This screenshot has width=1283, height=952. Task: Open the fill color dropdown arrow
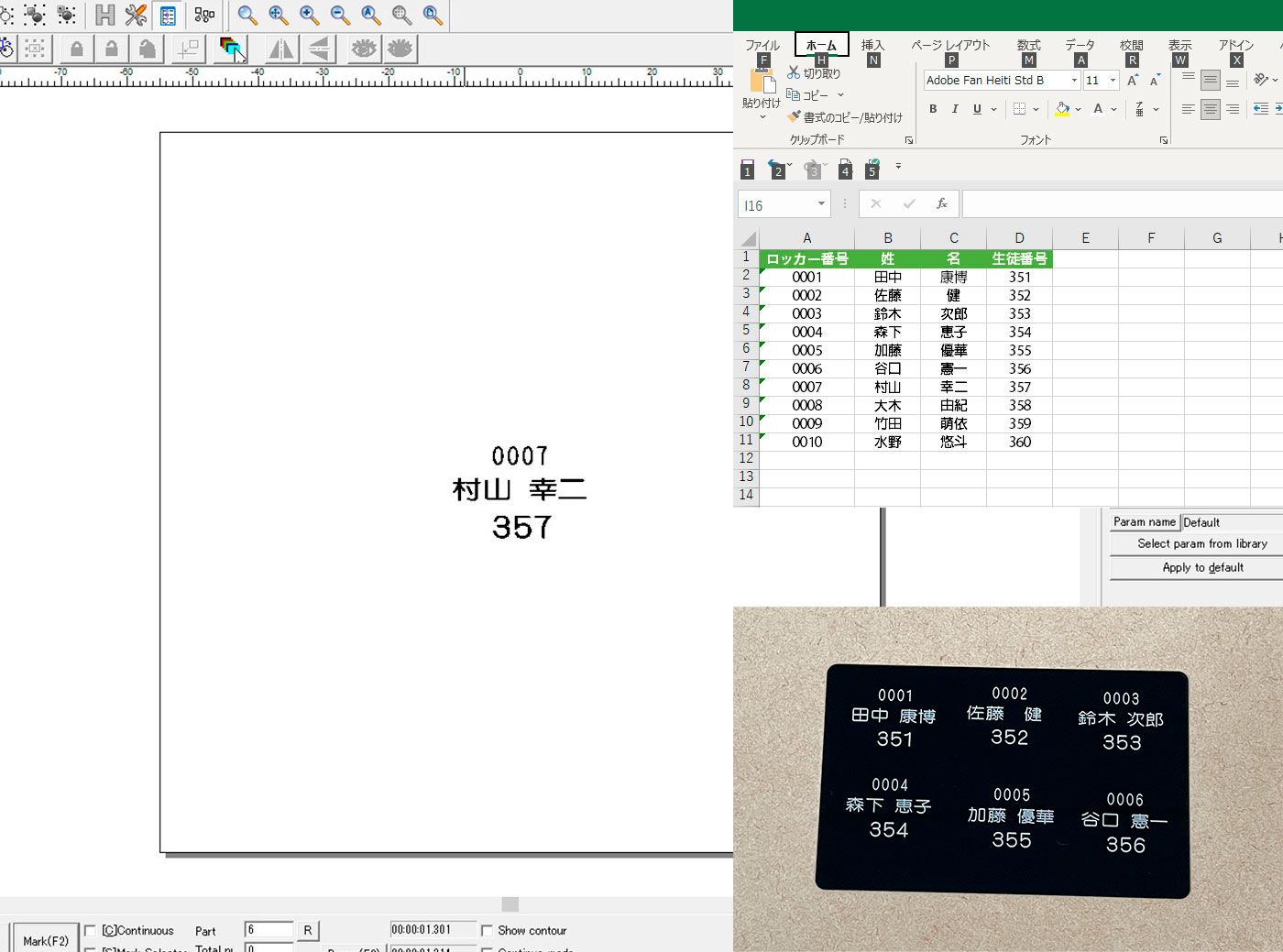tap(1079, 109)
